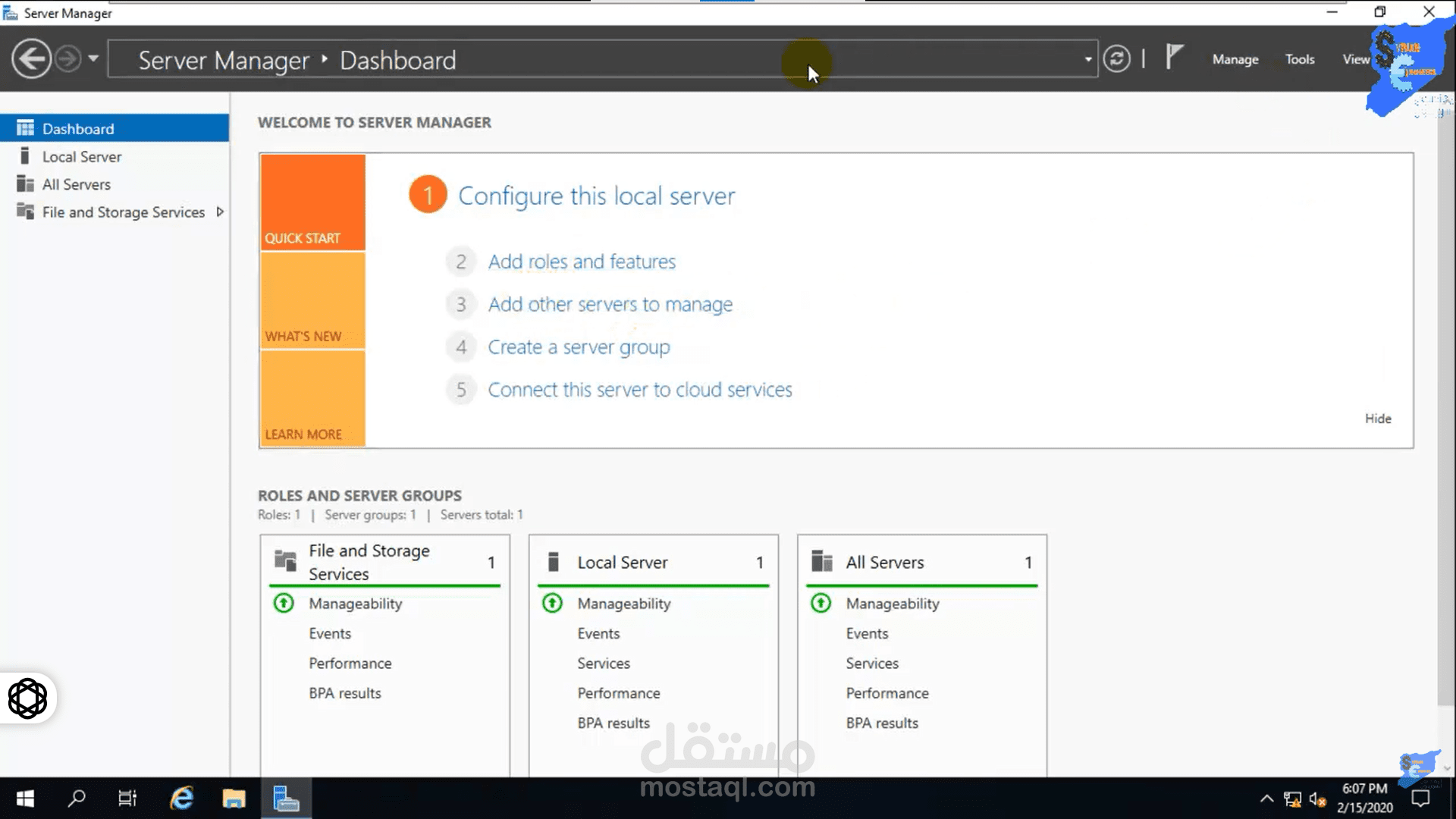
Task: Select Local Server in the sidebar
Action: tap(82, 156)
